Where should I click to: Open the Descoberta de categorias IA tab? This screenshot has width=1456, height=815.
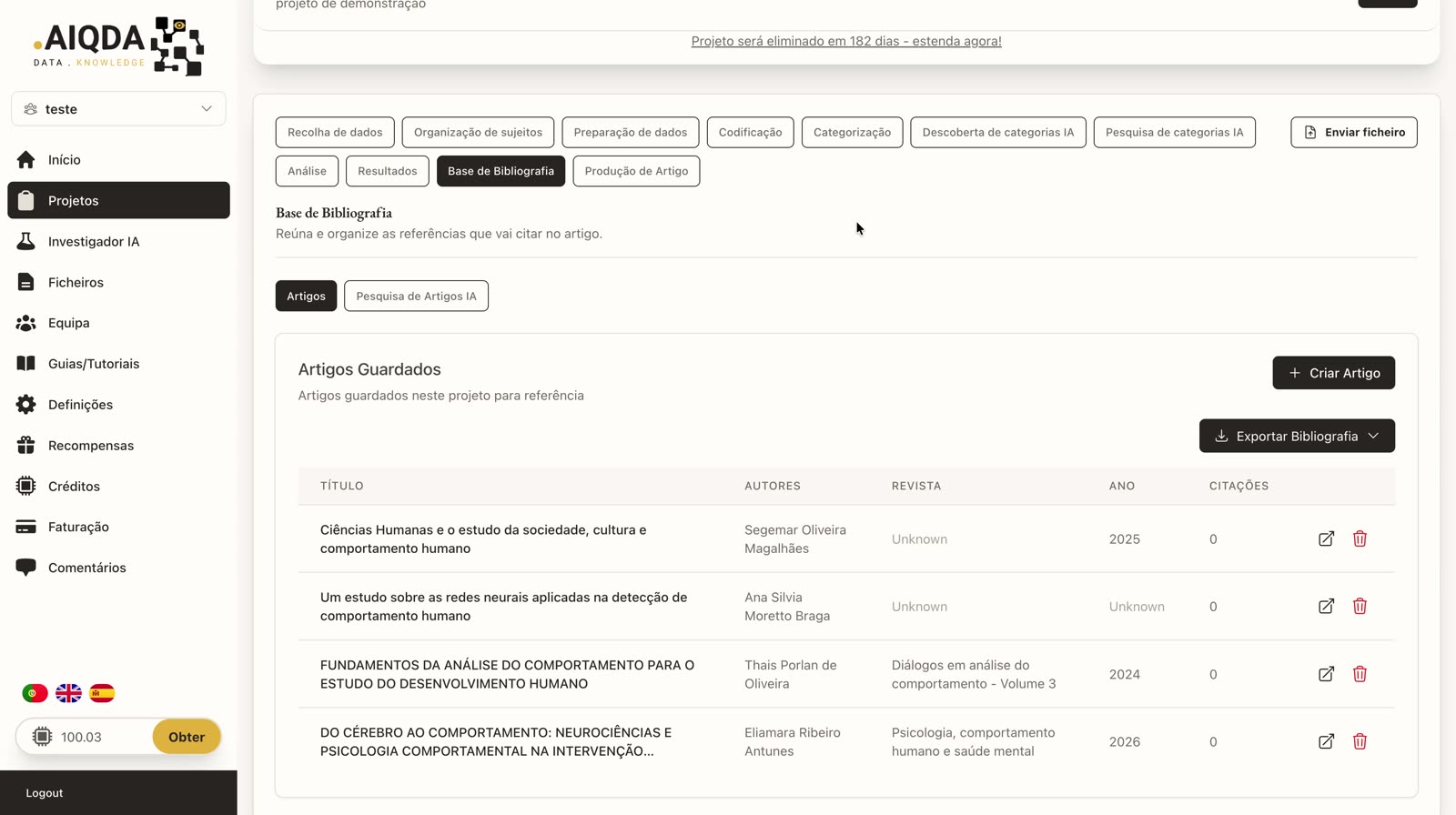coord(998,132)
